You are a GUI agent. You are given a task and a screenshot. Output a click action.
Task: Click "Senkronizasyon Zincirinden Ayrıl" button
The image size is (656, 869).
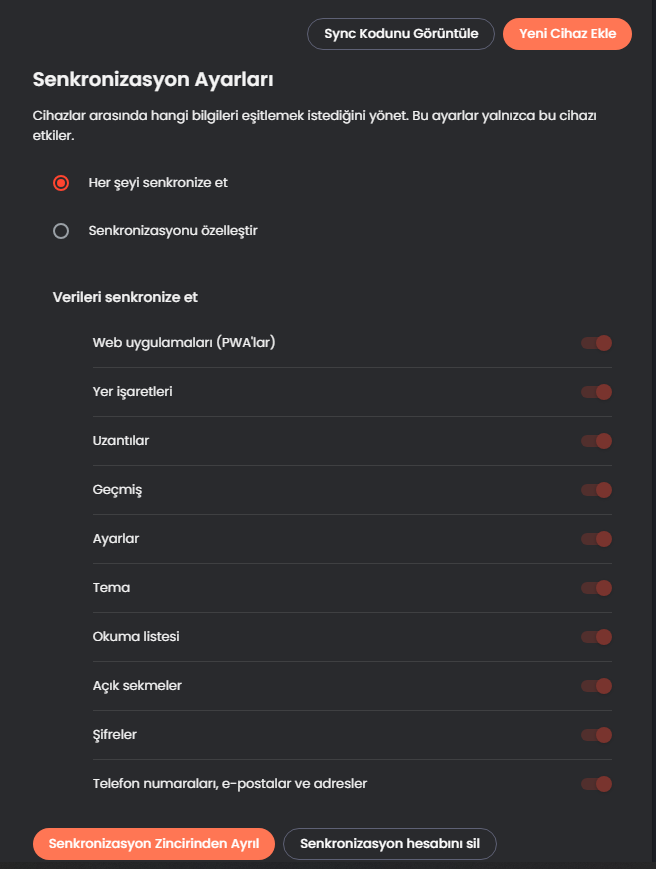tap(153, 844)
